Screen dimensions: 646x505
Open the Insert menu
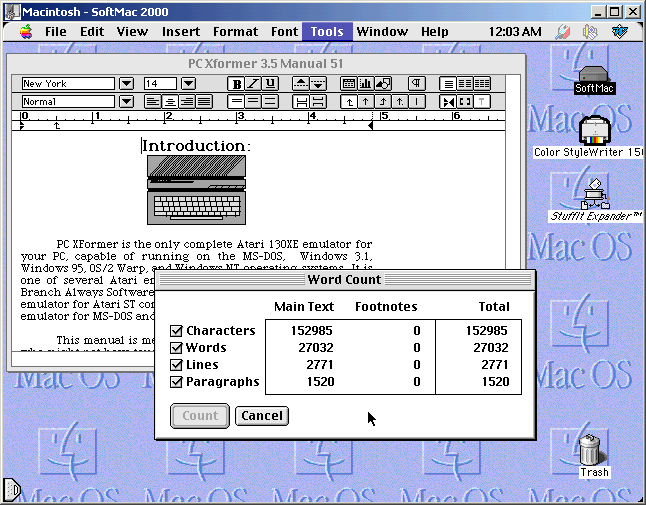181,32
